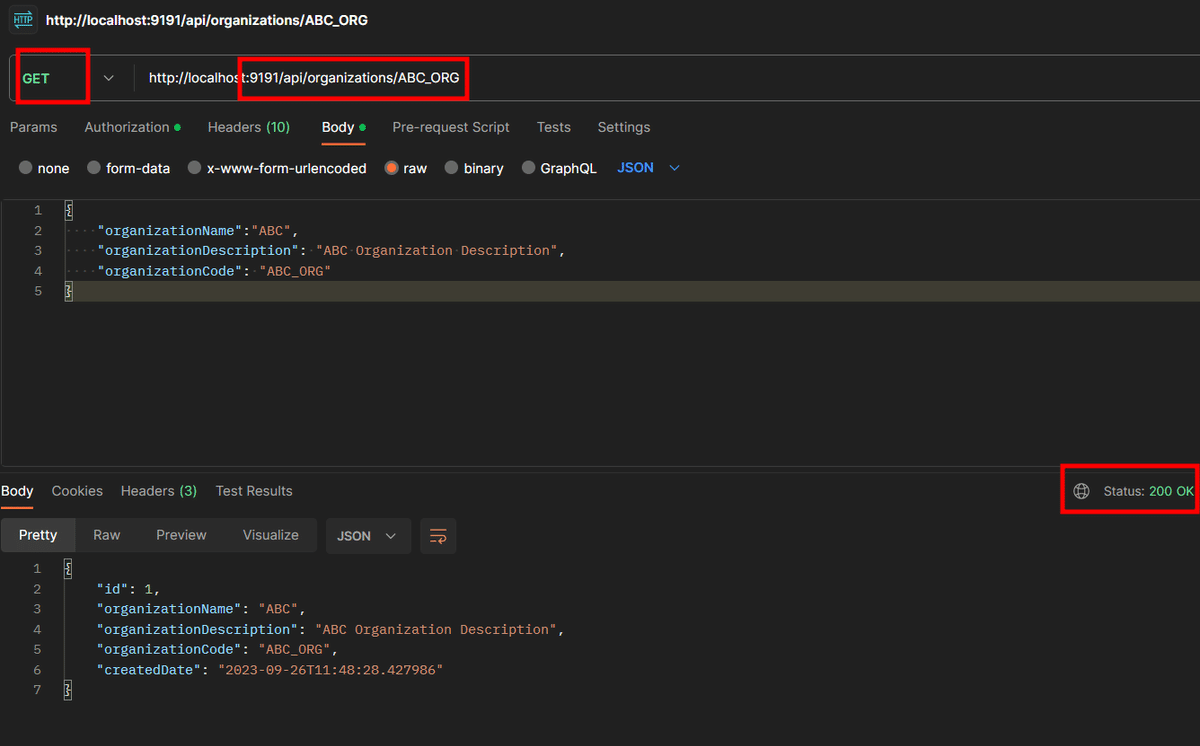Switch to the response Body tab
1200x746 pixels.
[x=17, y=491]
